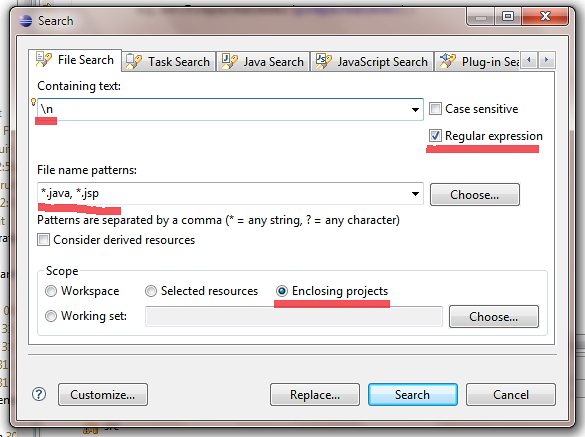Switch to the Task Search tab
This screenshot has height=437, width=585.
(169, 62)
